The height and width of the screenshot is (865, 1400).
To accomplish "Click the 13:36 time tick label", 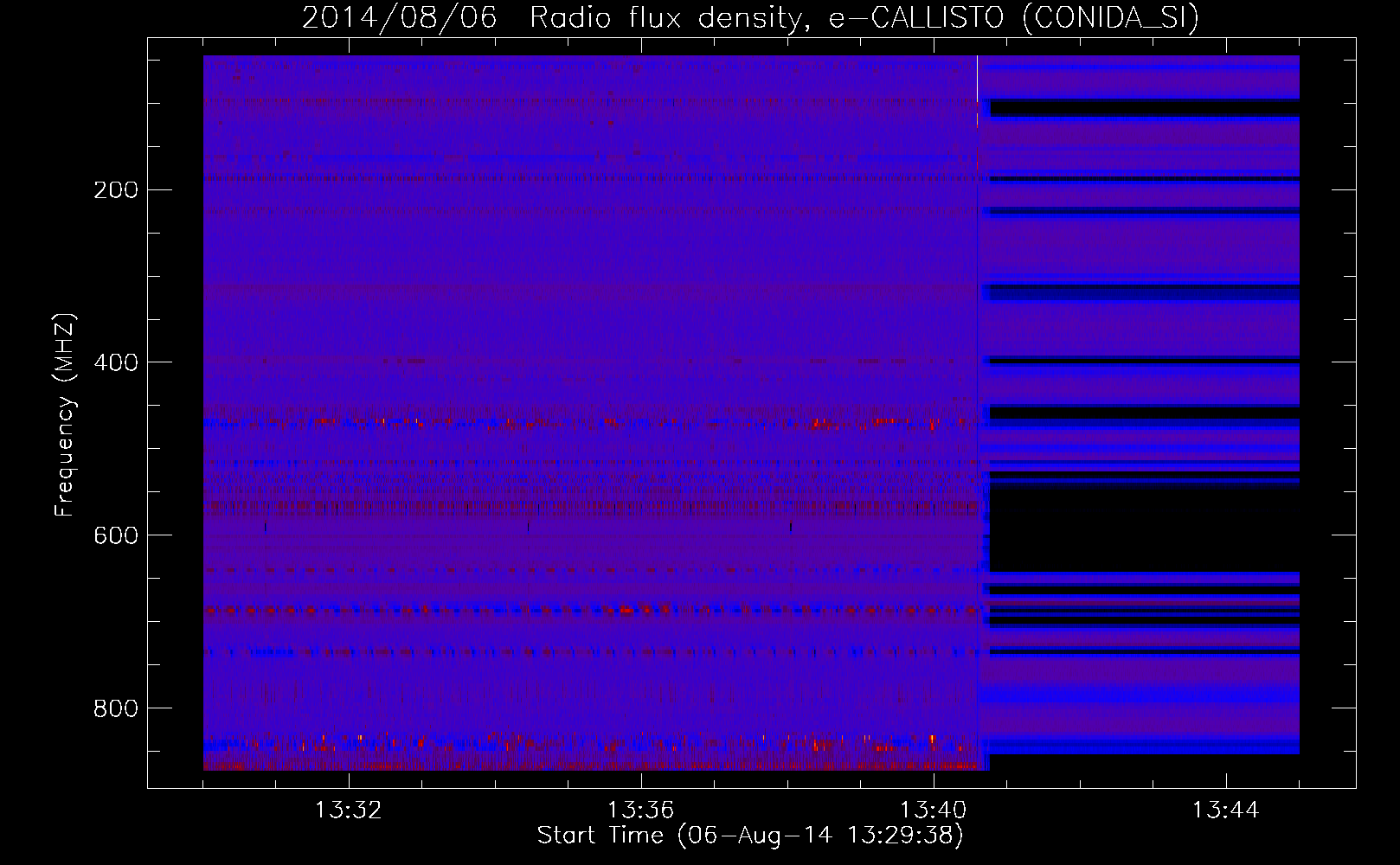I will click(640, 811).
